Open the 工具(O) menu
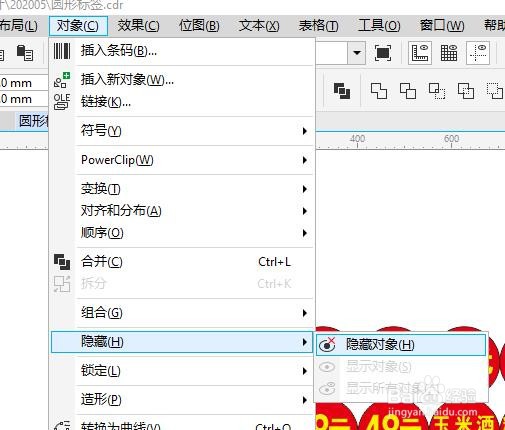 (x=379, y=26)
